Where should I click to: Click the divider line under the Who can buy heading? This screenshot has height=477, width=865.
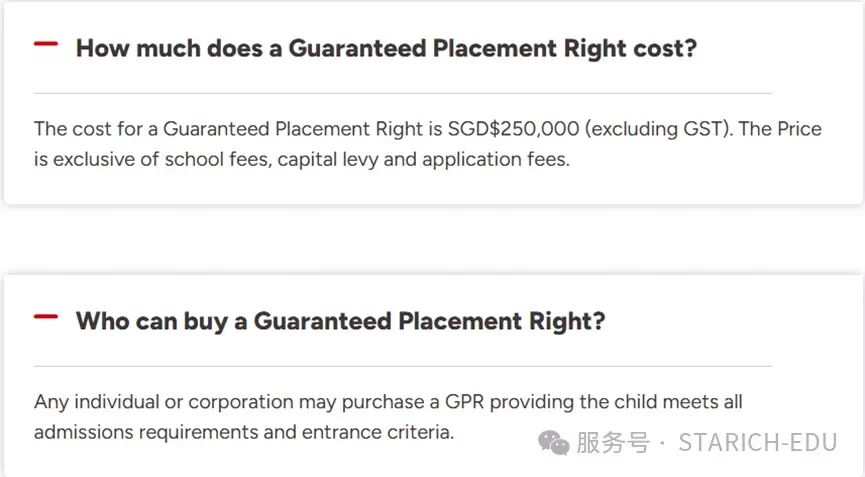[403, 366]
